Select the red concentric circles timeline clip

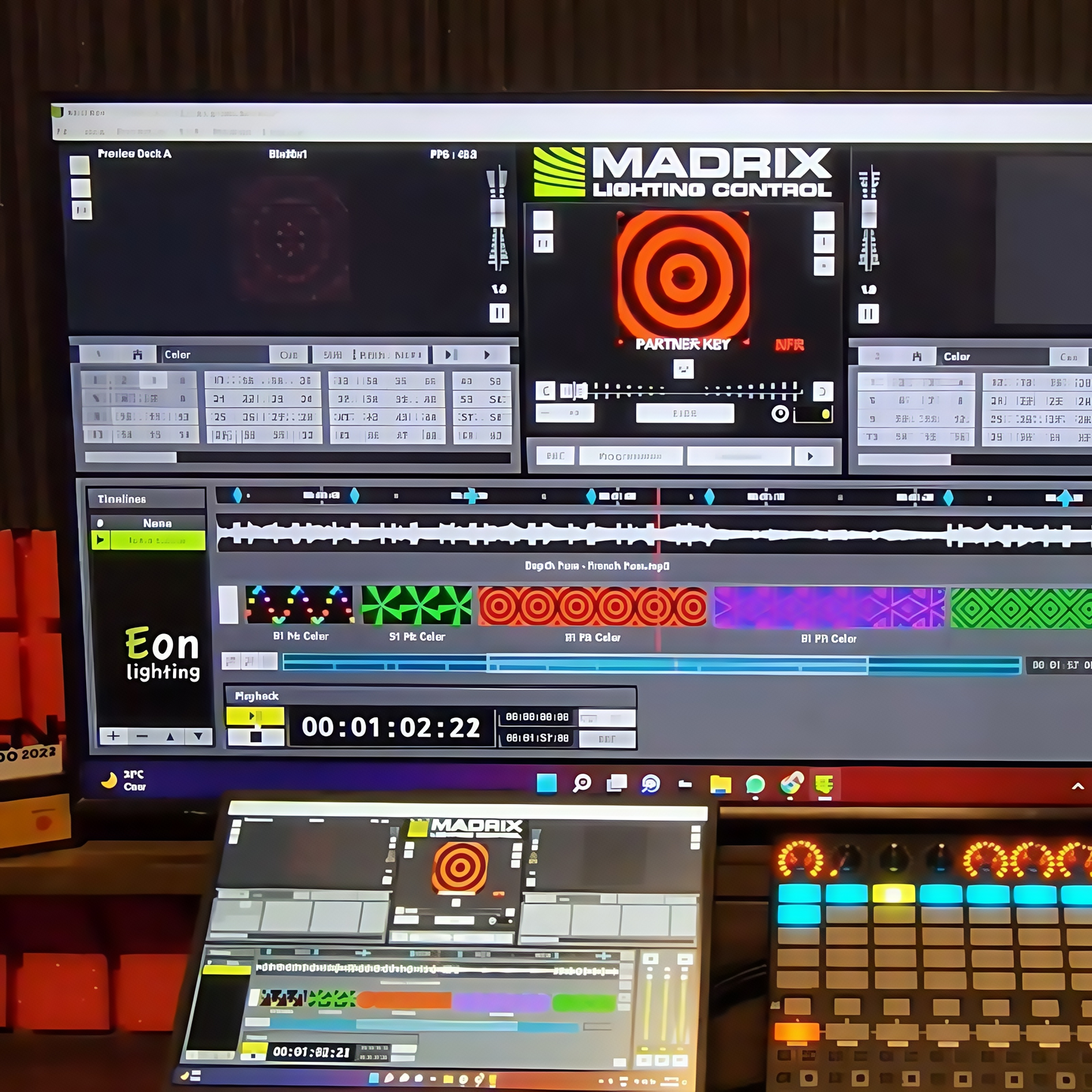(592, 606)
